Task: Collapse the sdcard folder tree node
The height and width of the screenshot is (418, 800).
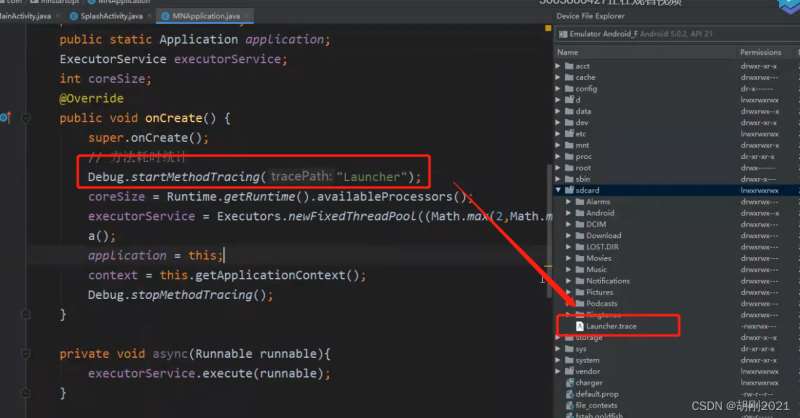Action: [x=558, y=188]
